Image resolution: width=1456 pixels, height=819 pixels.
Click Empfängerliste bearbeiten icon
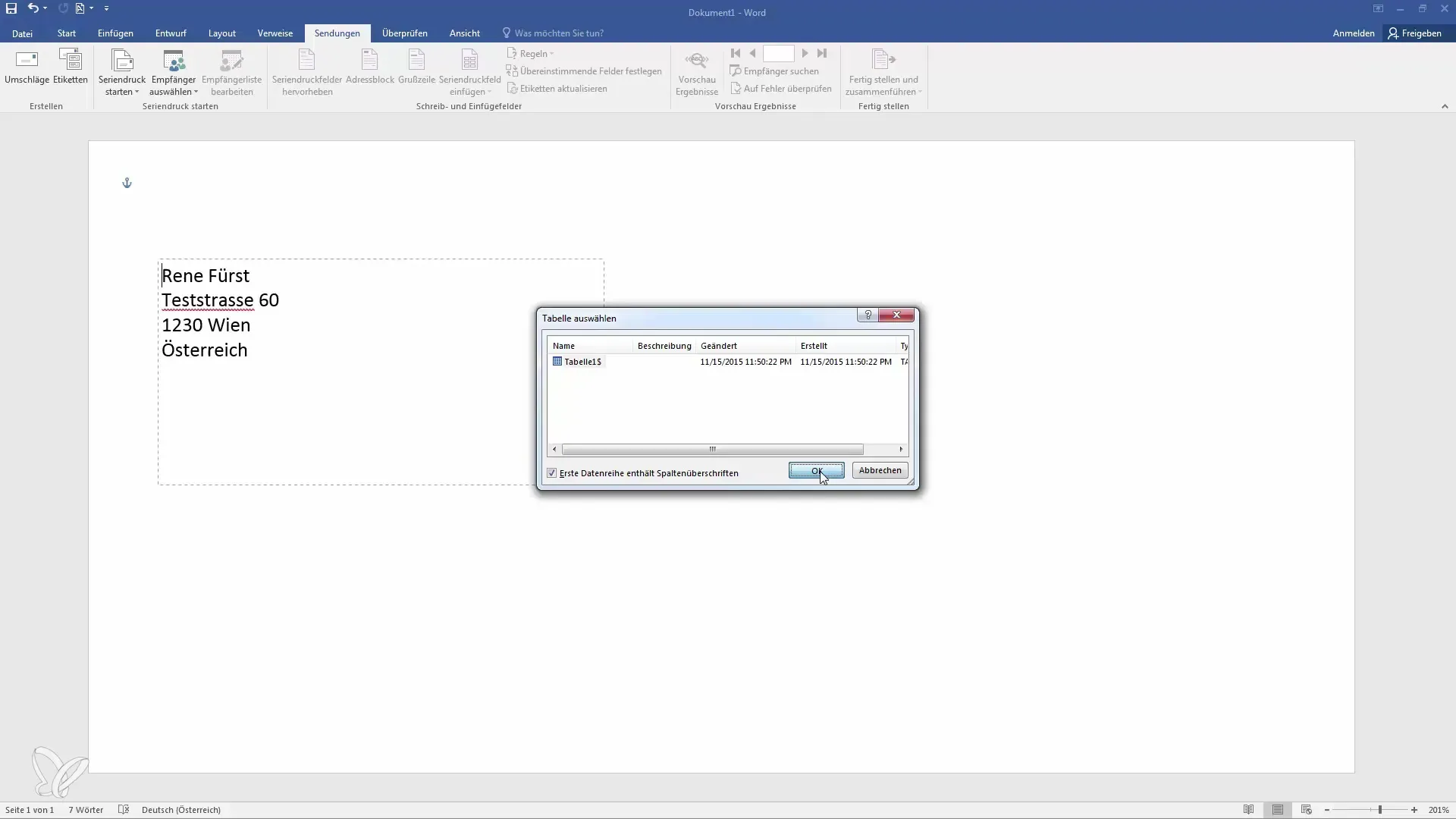click(x=231, y=73)
